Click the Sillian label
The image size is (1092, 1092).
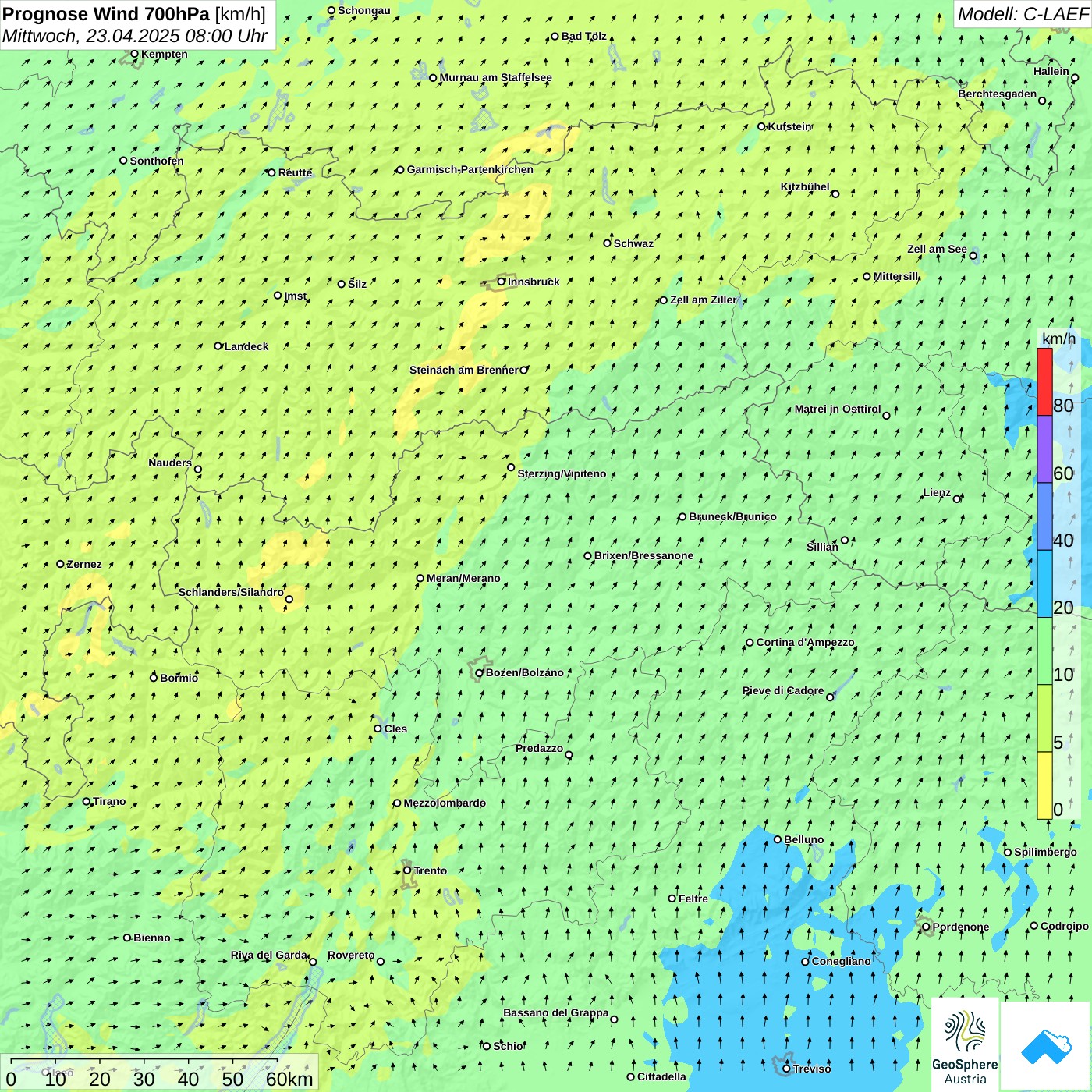822,547
